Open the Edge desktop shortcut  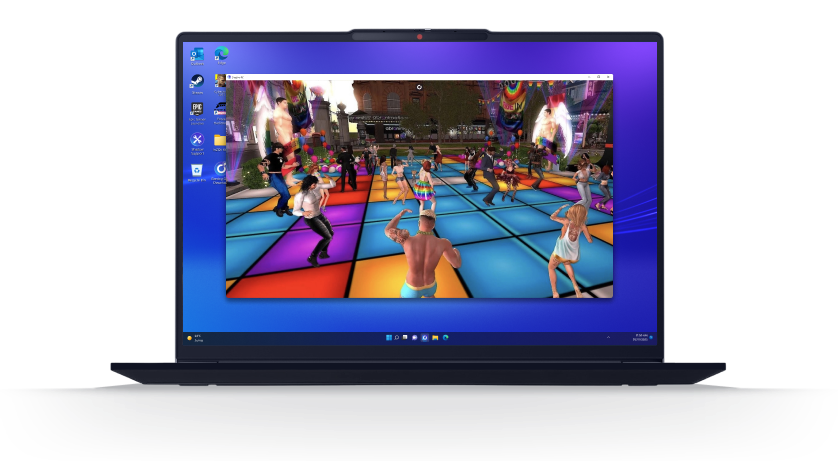(221, 55)
